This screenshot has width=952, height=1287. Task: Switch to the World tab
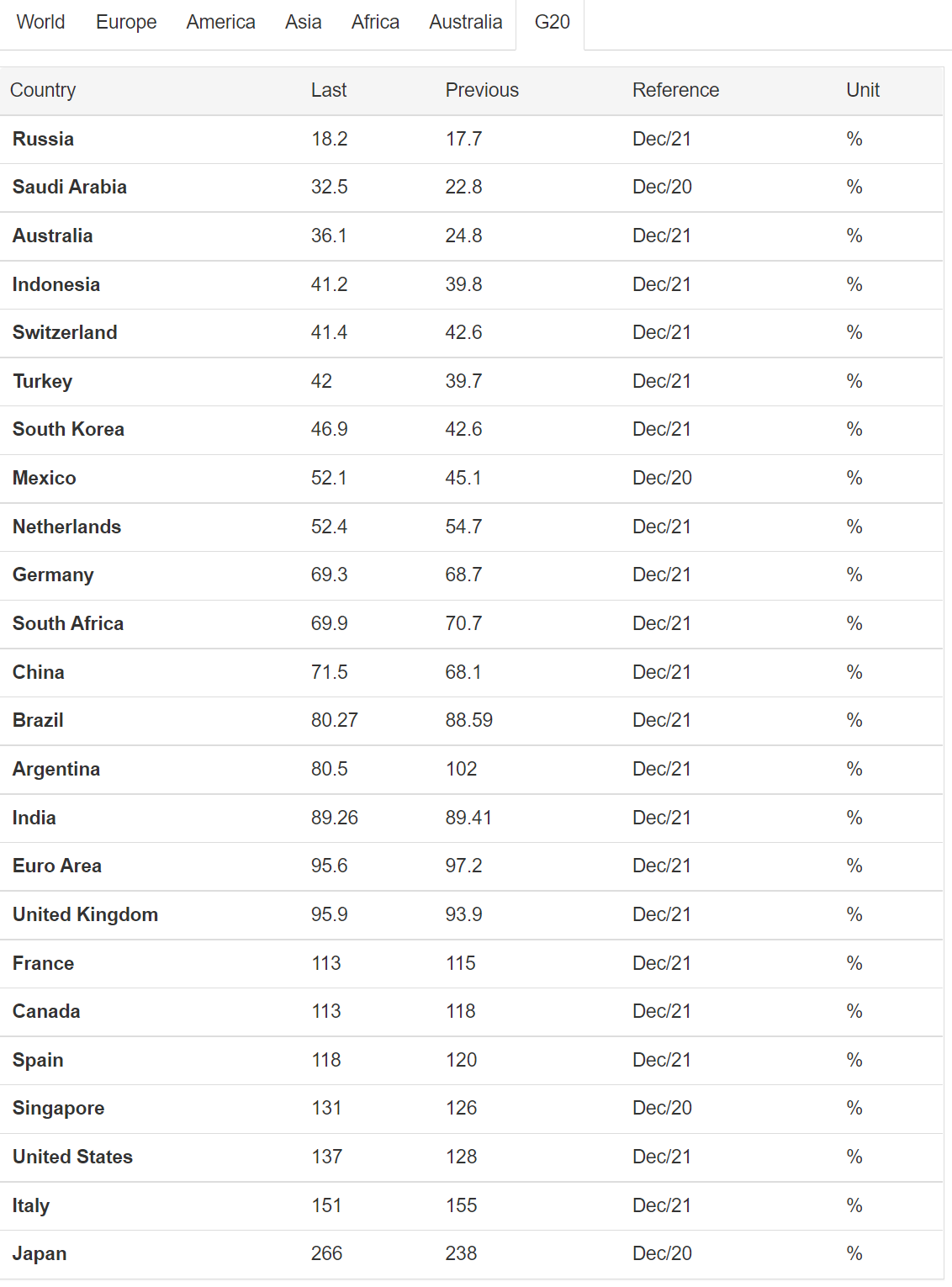pos(40,22)
